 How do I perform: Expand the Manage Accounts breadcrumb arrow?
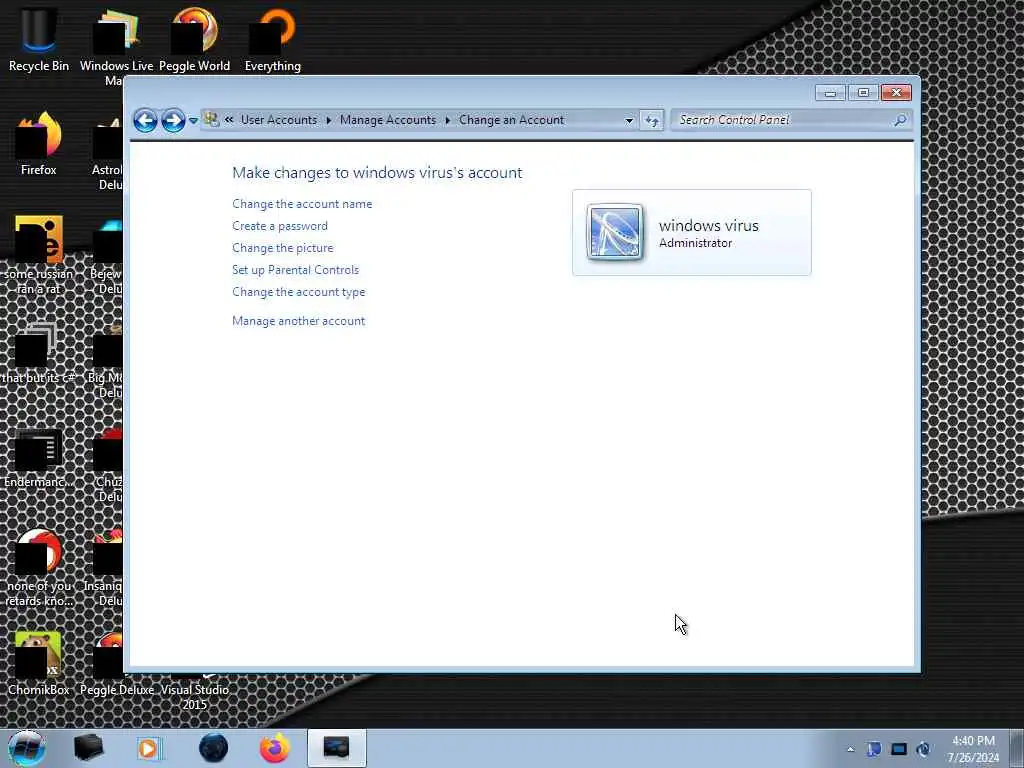click(447, 120)
